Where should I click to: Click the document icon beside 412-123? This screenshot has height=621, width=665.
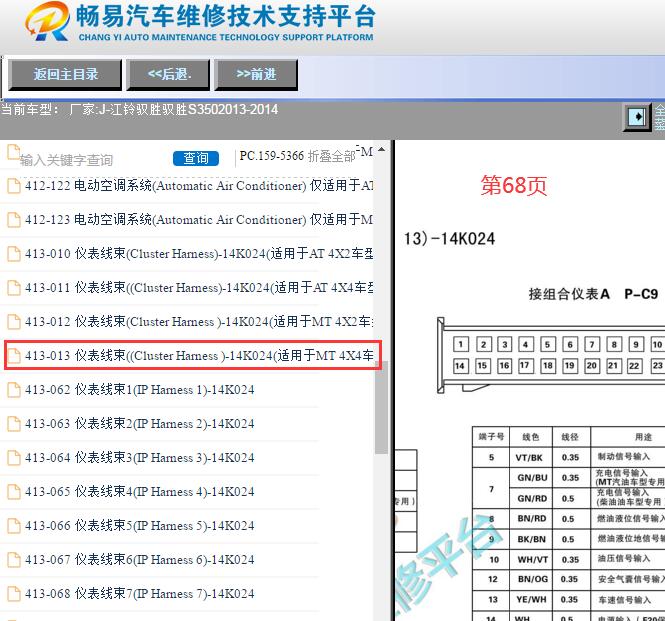(x=14, y=220)
